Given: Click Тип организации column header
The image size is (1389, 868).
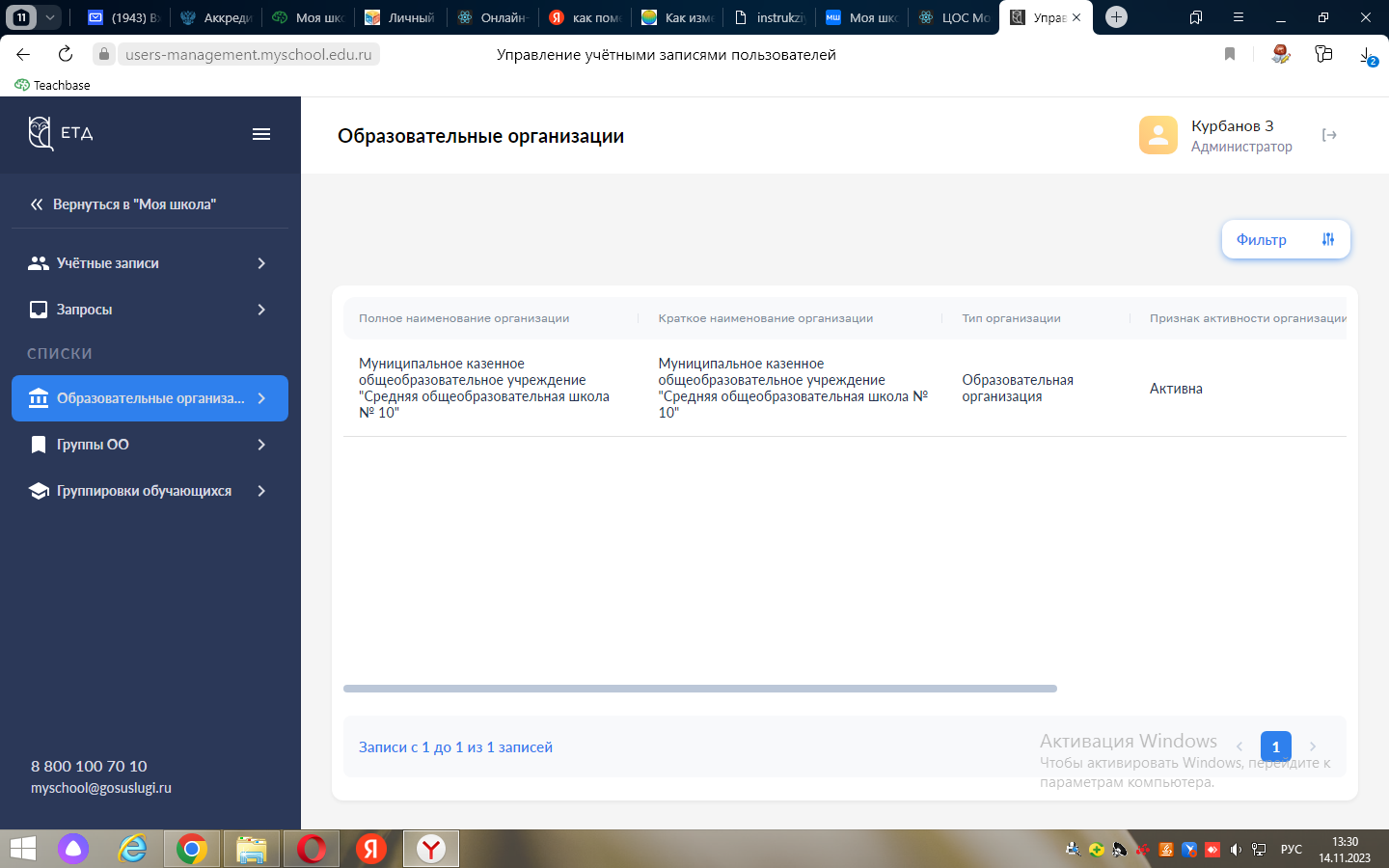Looking at the screenshot, I should (x=1011, y=318).
